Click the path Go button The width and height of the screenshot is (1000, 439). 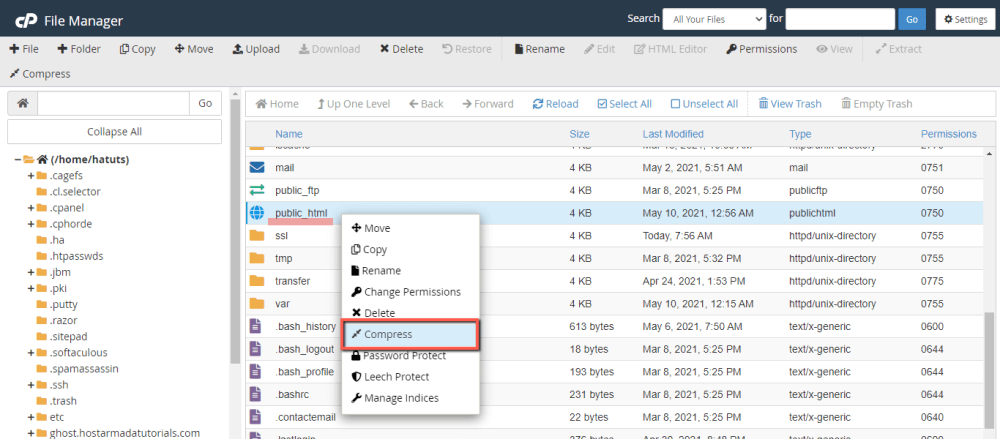click(x=205, y=103)
